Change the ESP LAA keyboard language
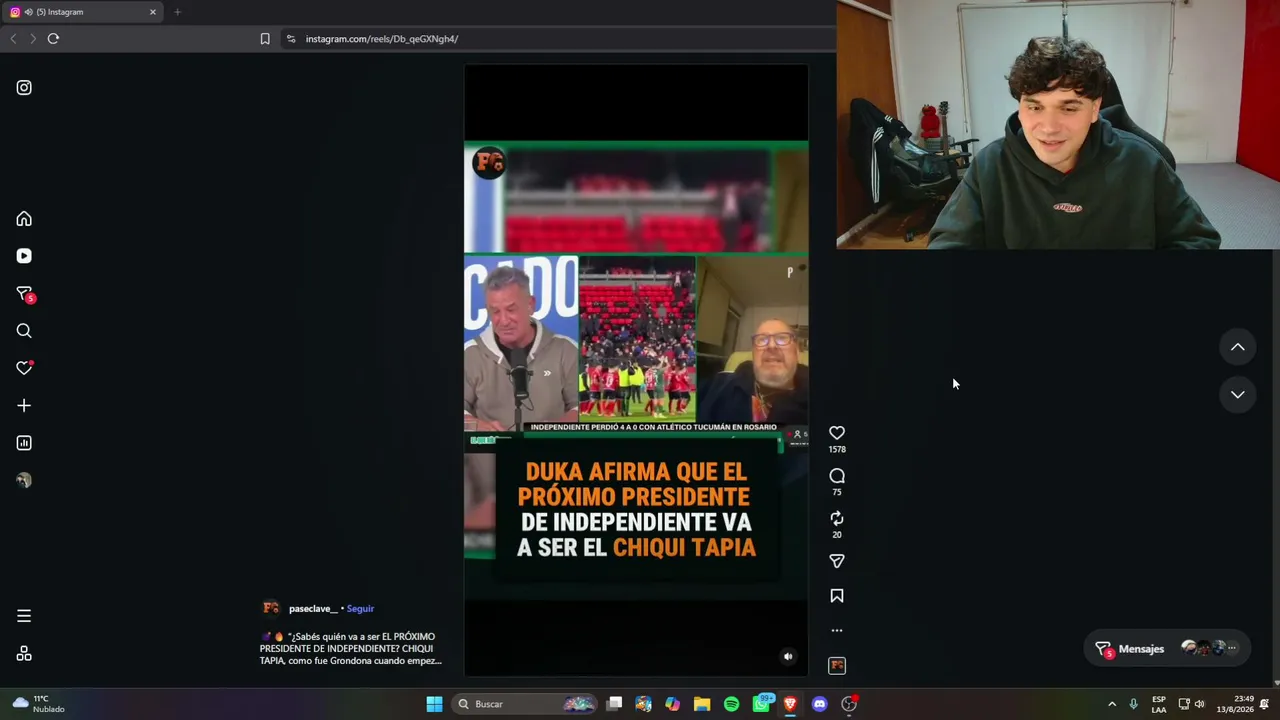The image size is (1280, 720). [1159, 704]
